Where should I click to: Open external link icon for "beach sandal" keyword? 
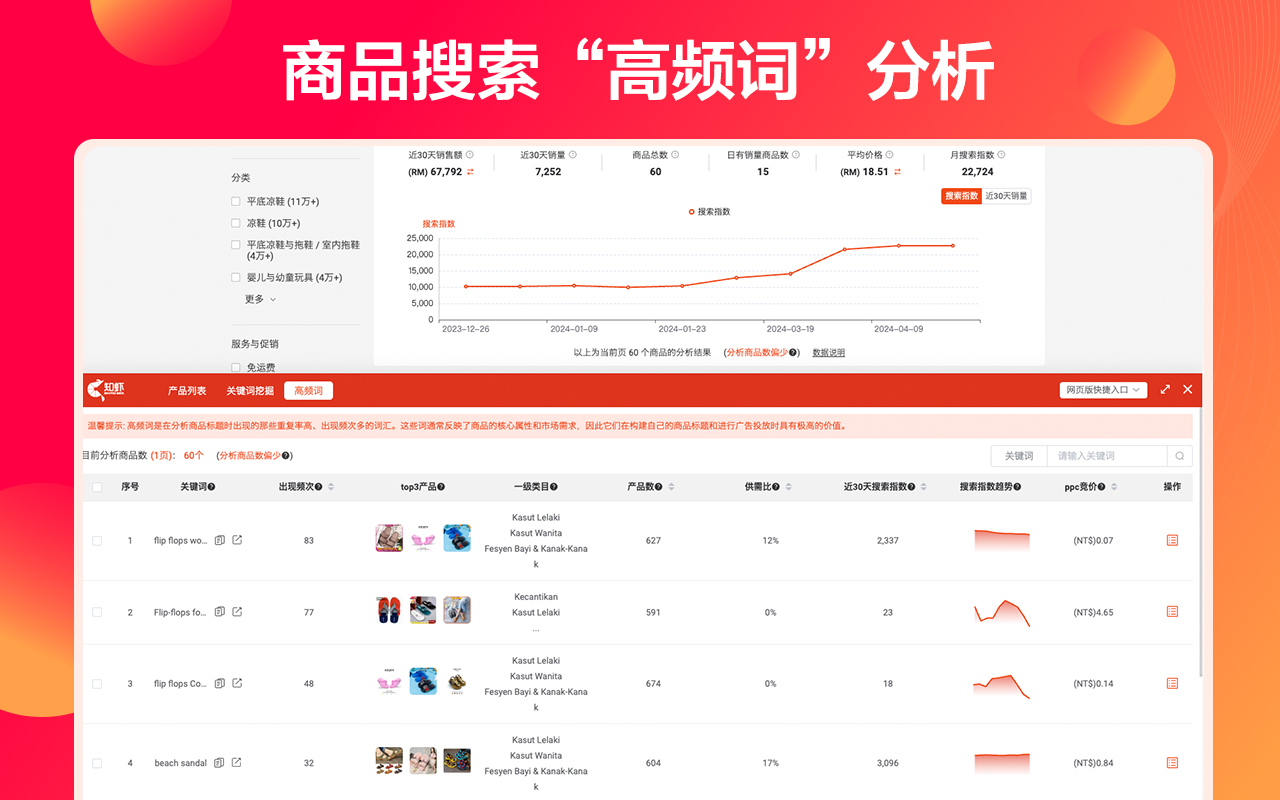click(x=236, y=762)
